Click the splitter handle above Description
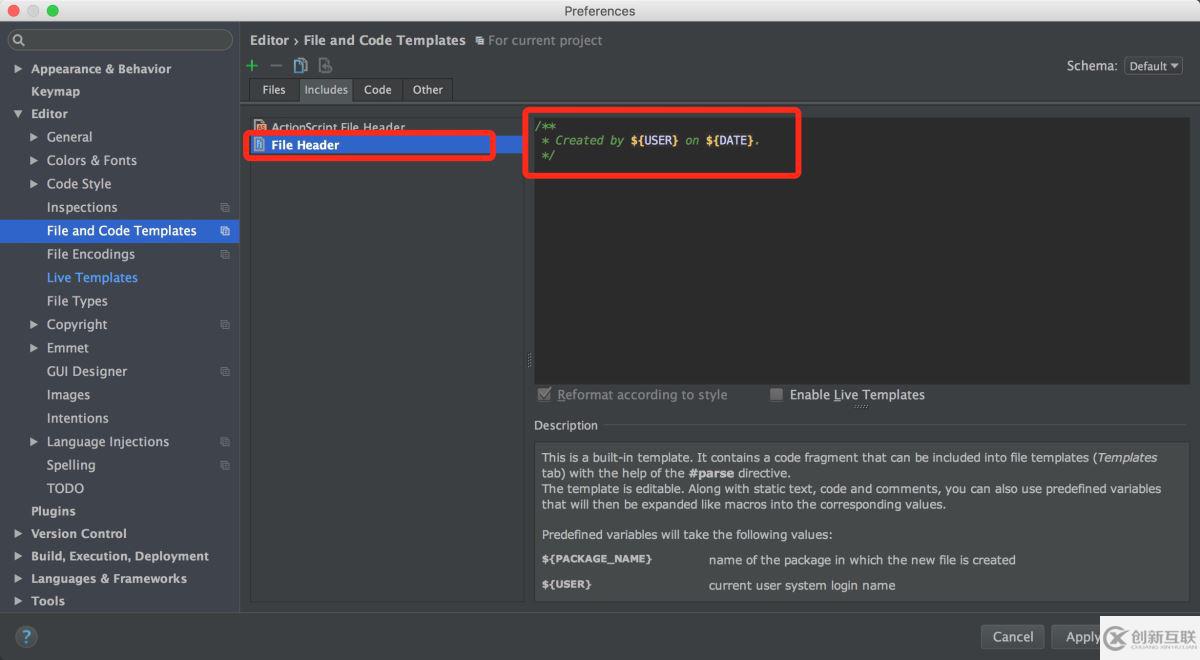Image resolution: width=1200 pixels, height=660 pixels. [861, 407]
